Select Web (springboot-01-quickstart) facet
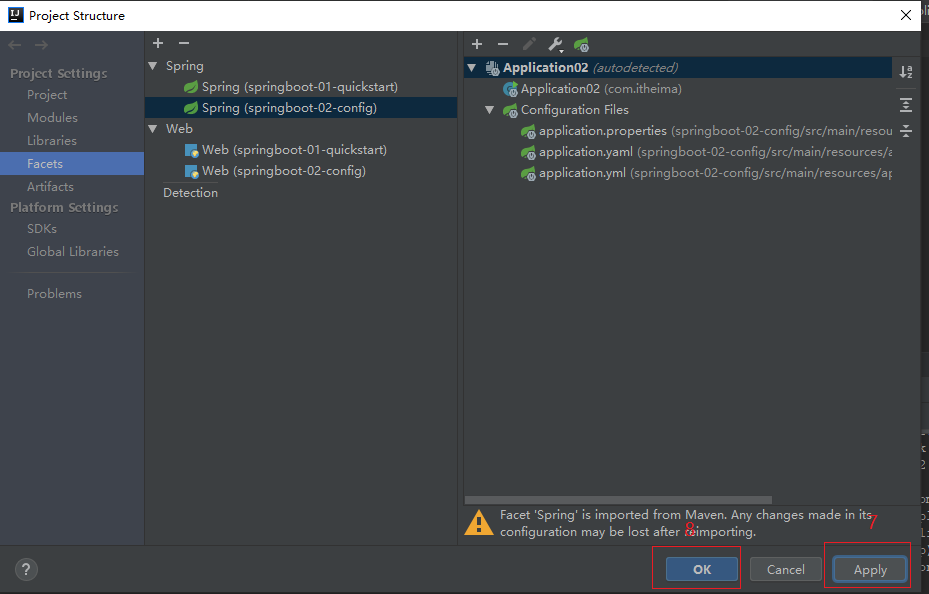The image size is (929, 594). tap(293, 150)
